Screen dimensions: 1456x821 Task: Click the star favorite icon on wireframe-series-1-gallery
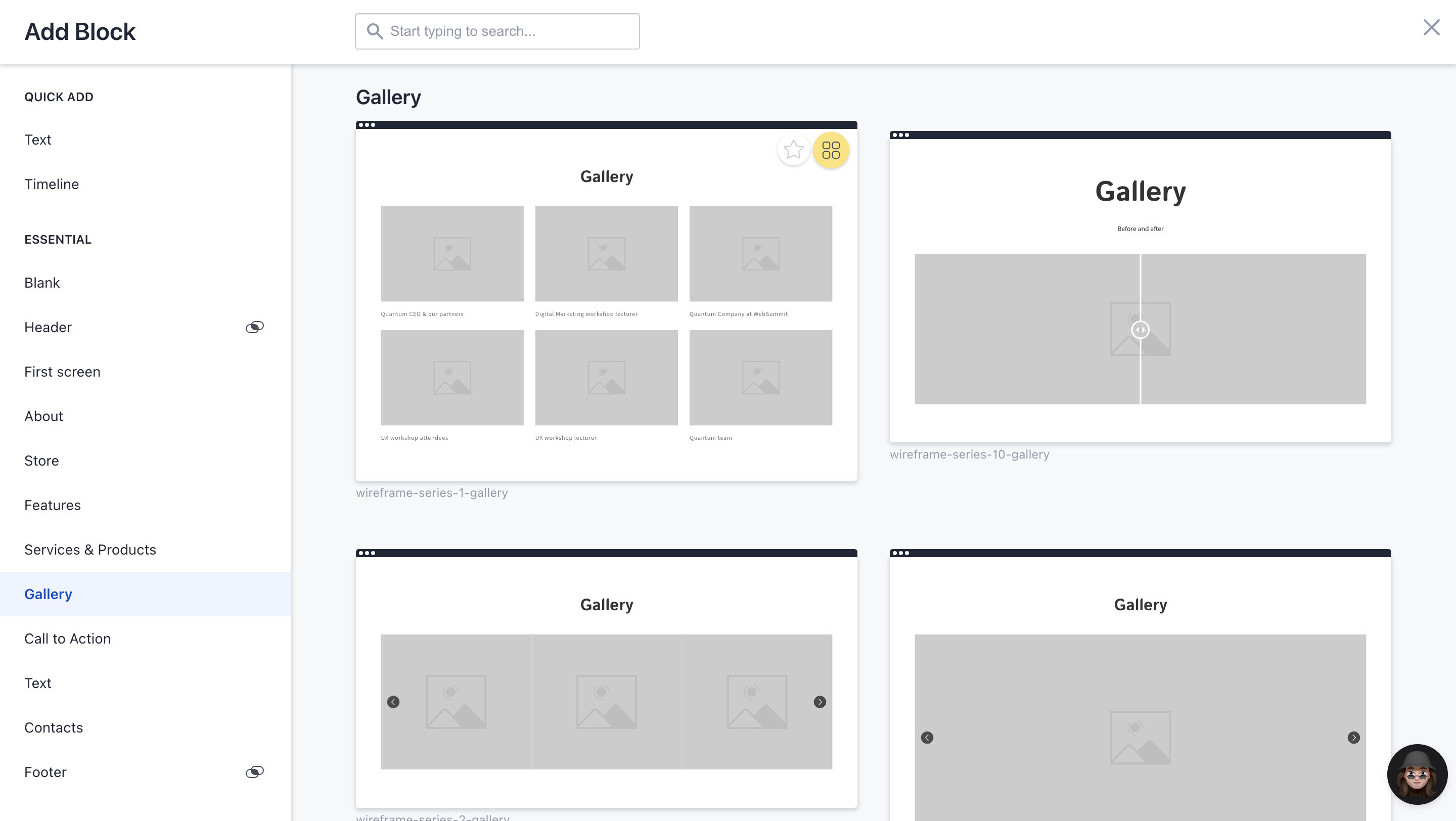click(x=794, y=150)
